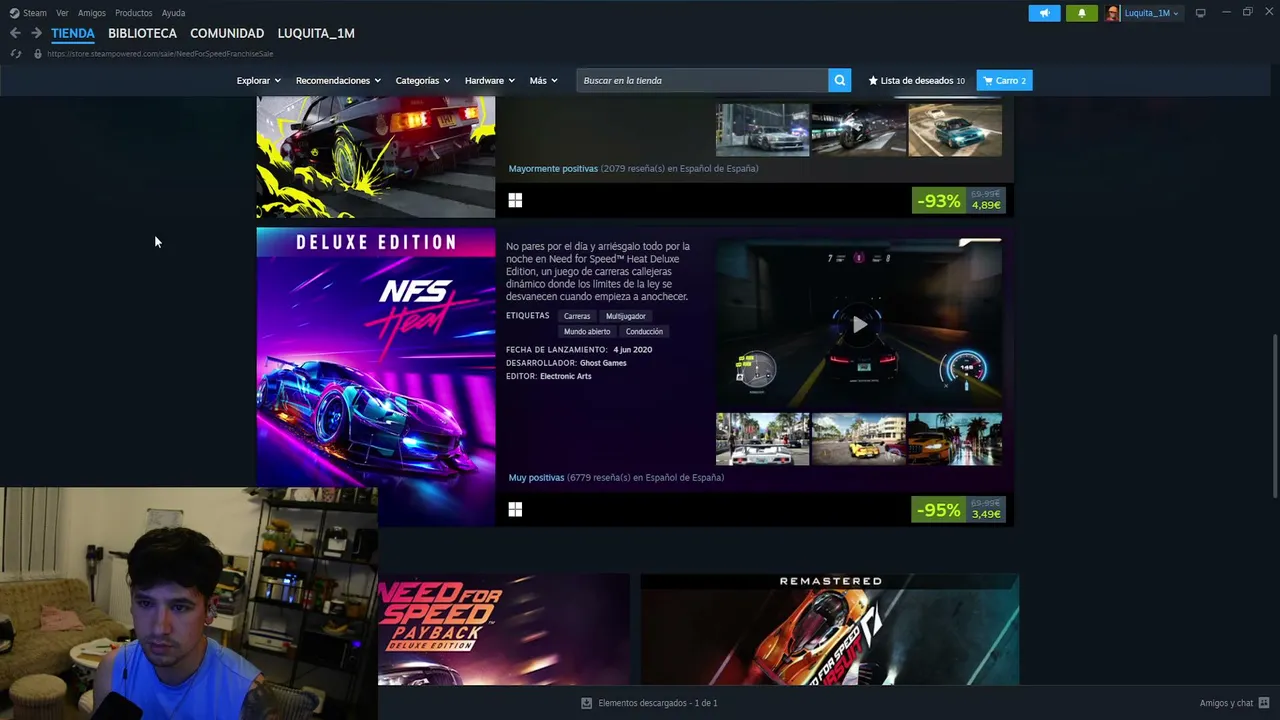
Task: Click the page vertical scrollbar thumb
Action: tap(1274, 415)
